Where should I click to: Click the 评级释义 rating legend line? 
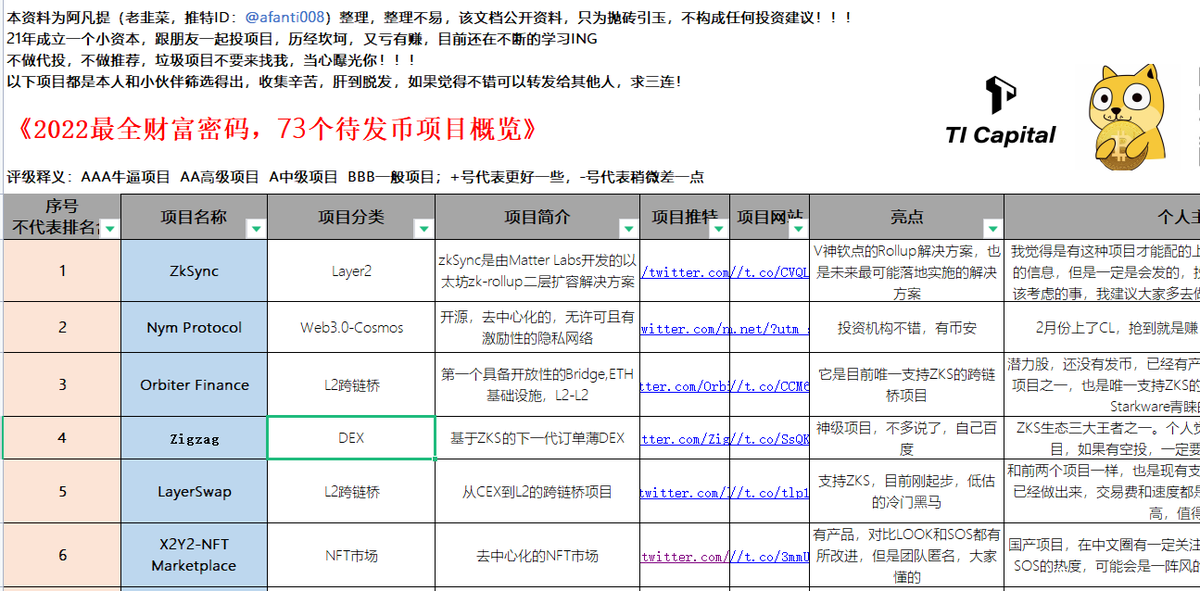click(x=355, y=177)
